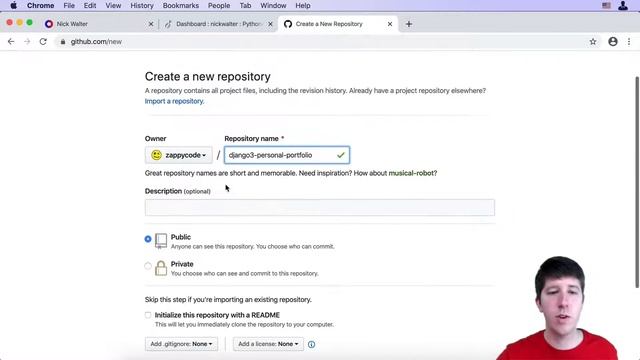
Task: Open the Add .gitignore dropdown
Action: (x=181, y=344)
